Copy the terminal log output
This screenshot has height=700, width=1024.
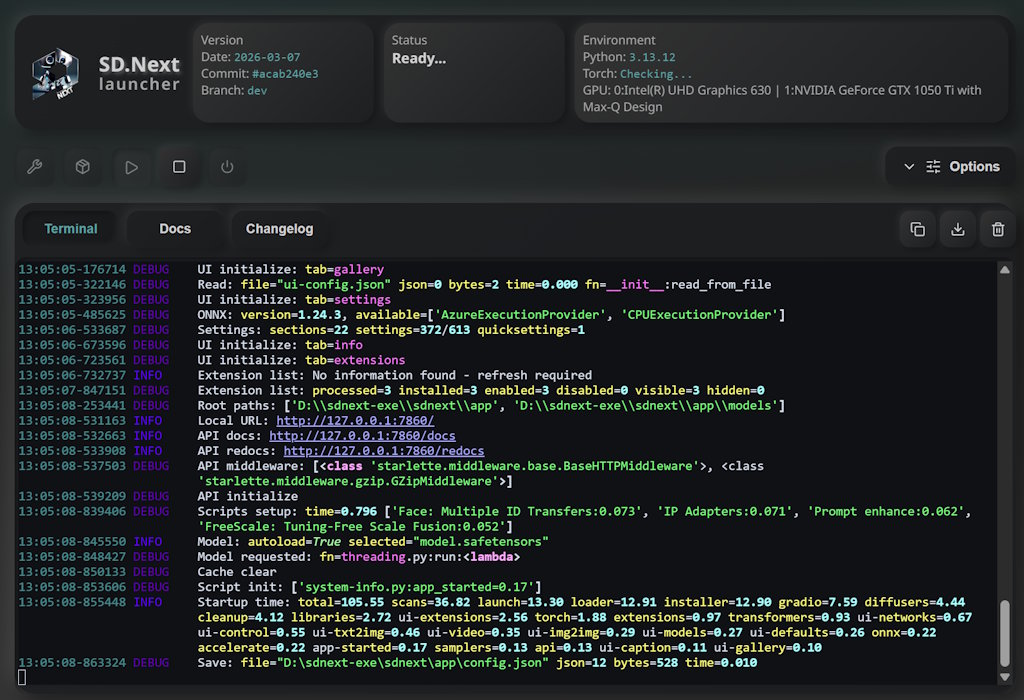point(917,228)
